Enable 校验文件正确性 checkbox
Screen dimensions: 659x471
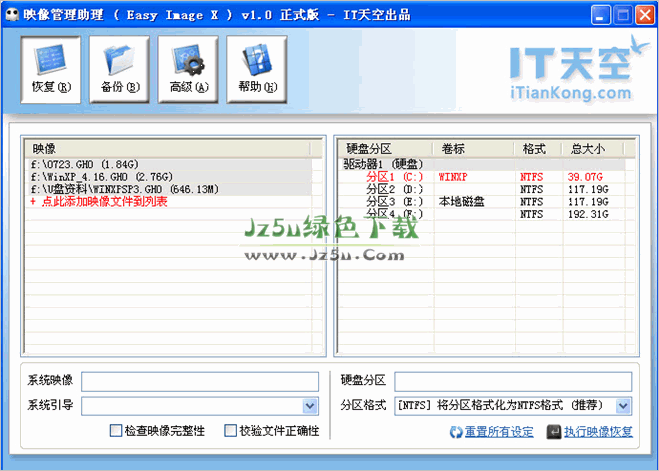[230, 430]
